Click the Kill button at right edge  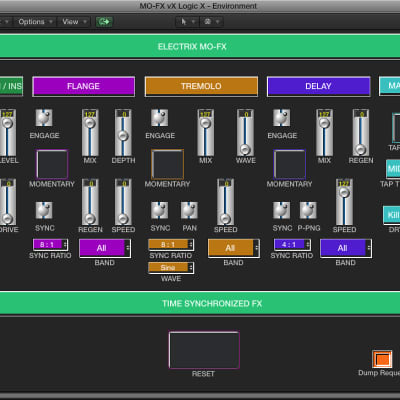click(x=392, y=215)
